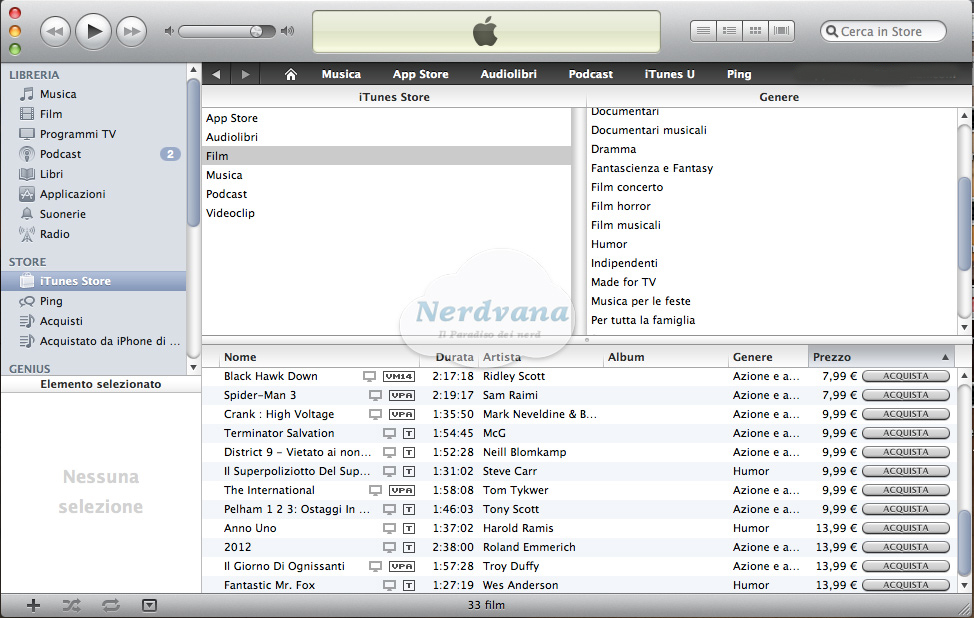Buy Black Hawk Down with ACQUISTA button
974x618 pixels.
(x=906, y=376)
